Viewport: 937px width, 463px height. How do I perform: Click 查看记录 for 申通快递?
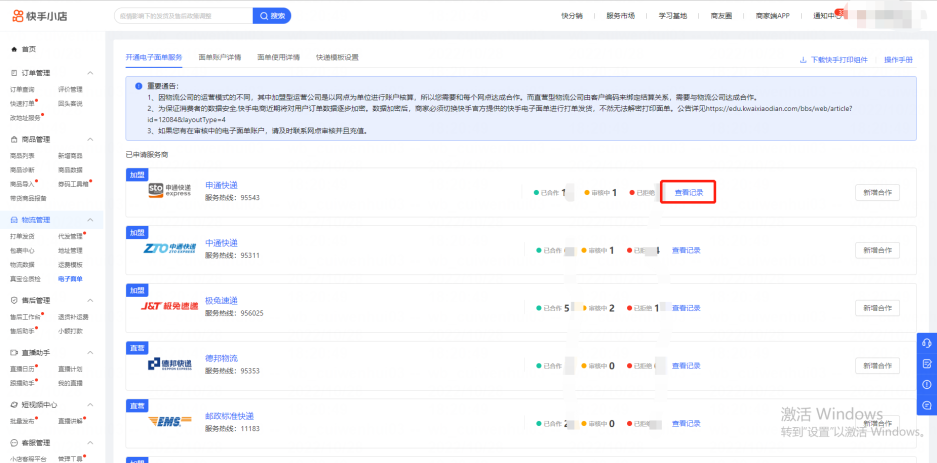coord(687,192)
